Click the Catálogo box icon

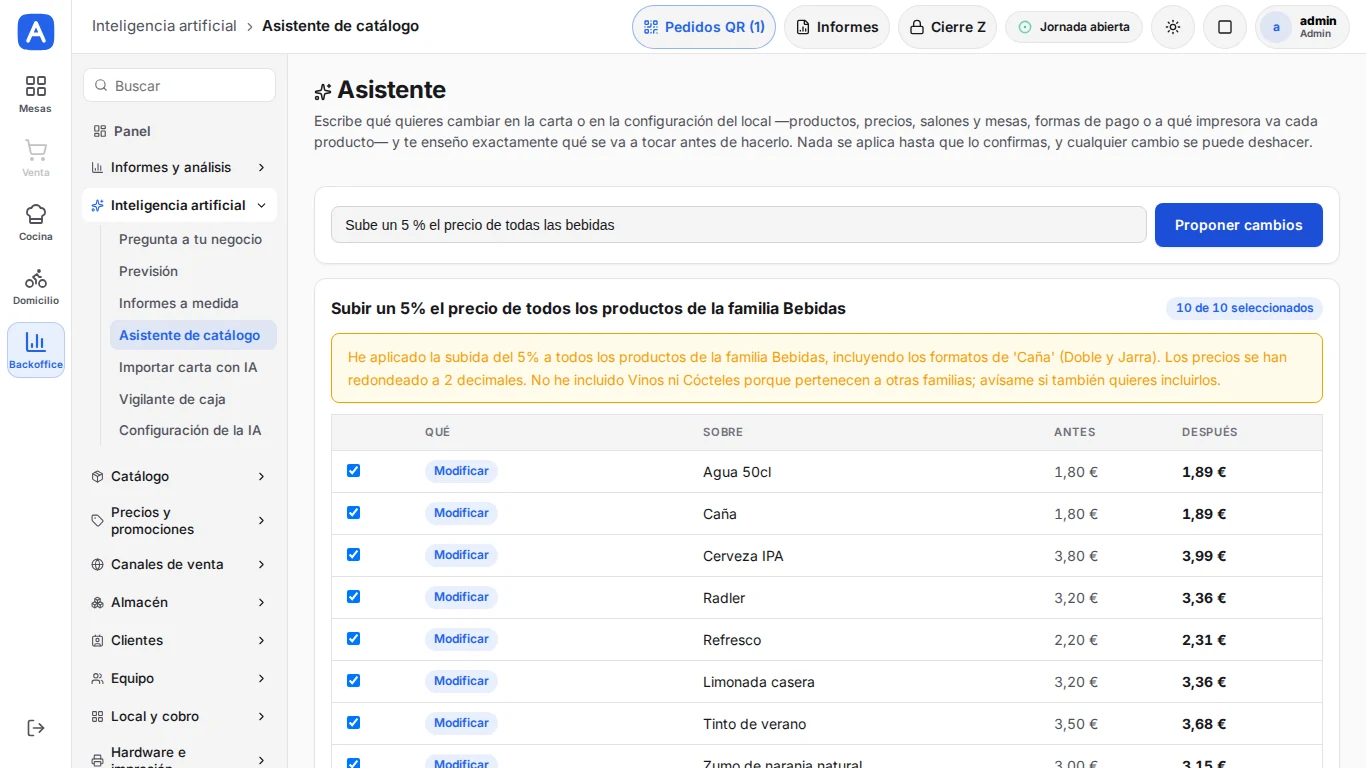tap(98, 476)
